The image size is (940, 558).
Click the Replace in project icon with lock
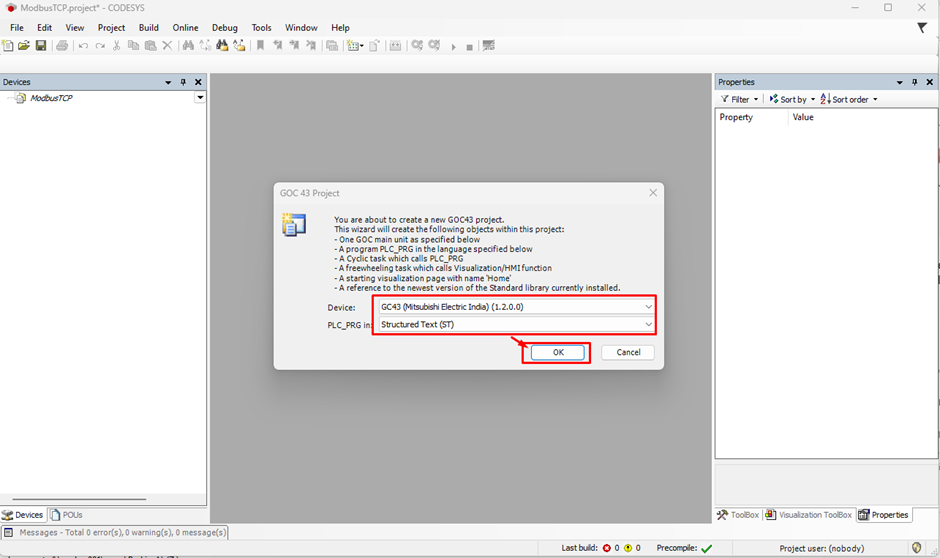(x=239, y=46)
